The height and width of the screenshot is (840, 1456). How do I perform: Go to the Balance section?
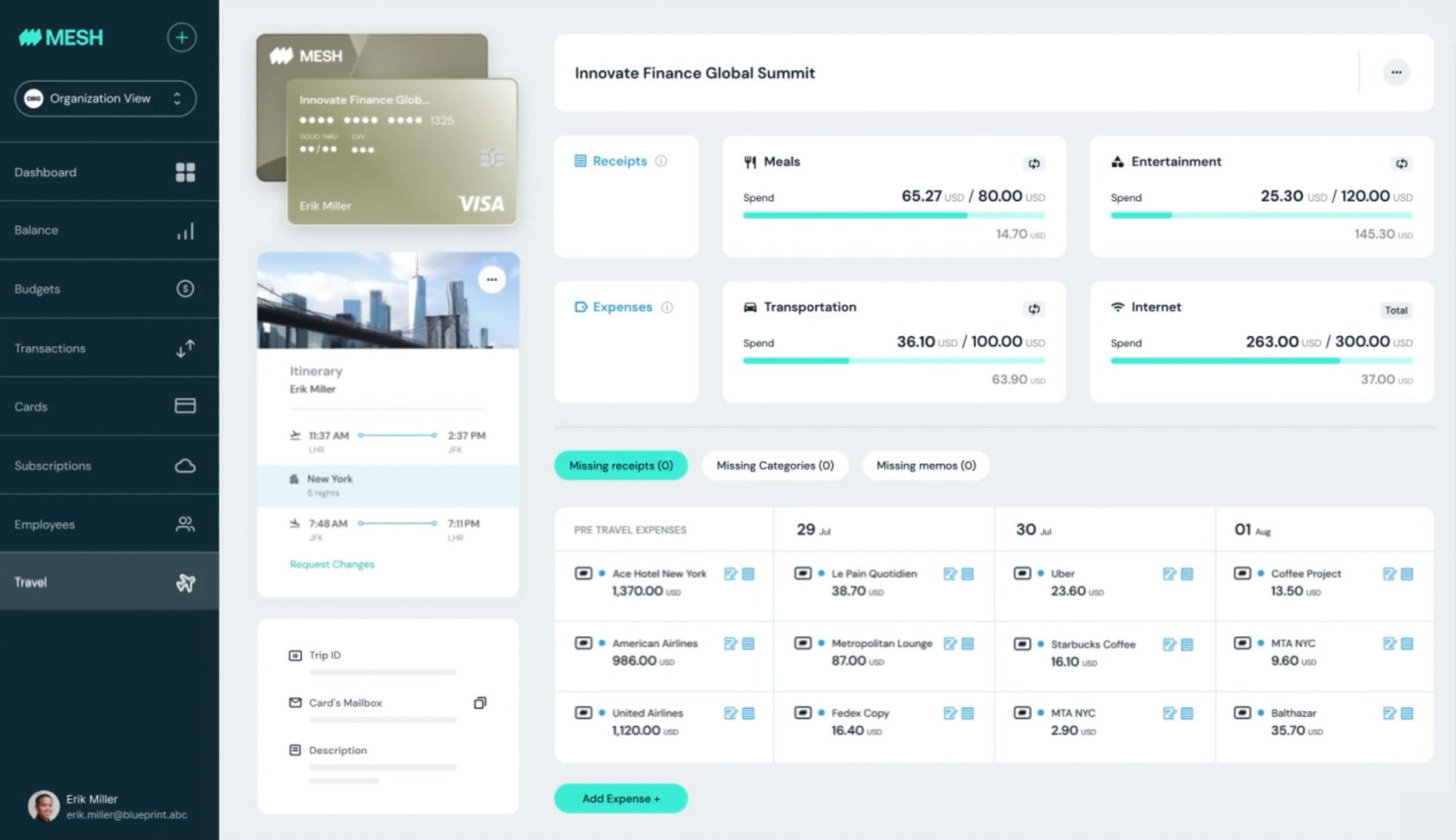(109, 230)
